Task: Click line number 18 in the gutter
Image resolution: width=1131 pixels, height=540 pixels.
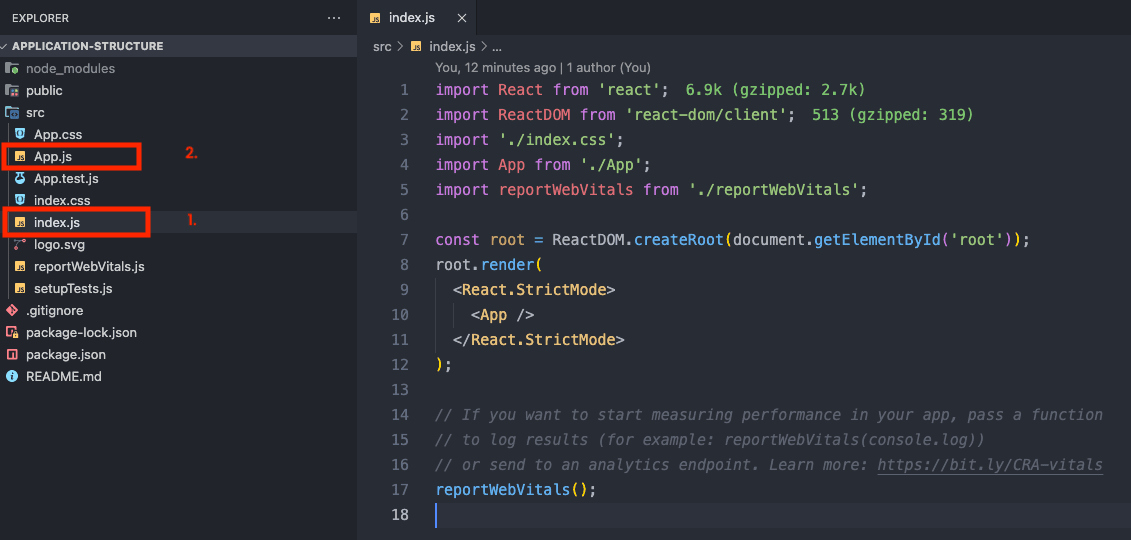Action: (x=400, y=515)
